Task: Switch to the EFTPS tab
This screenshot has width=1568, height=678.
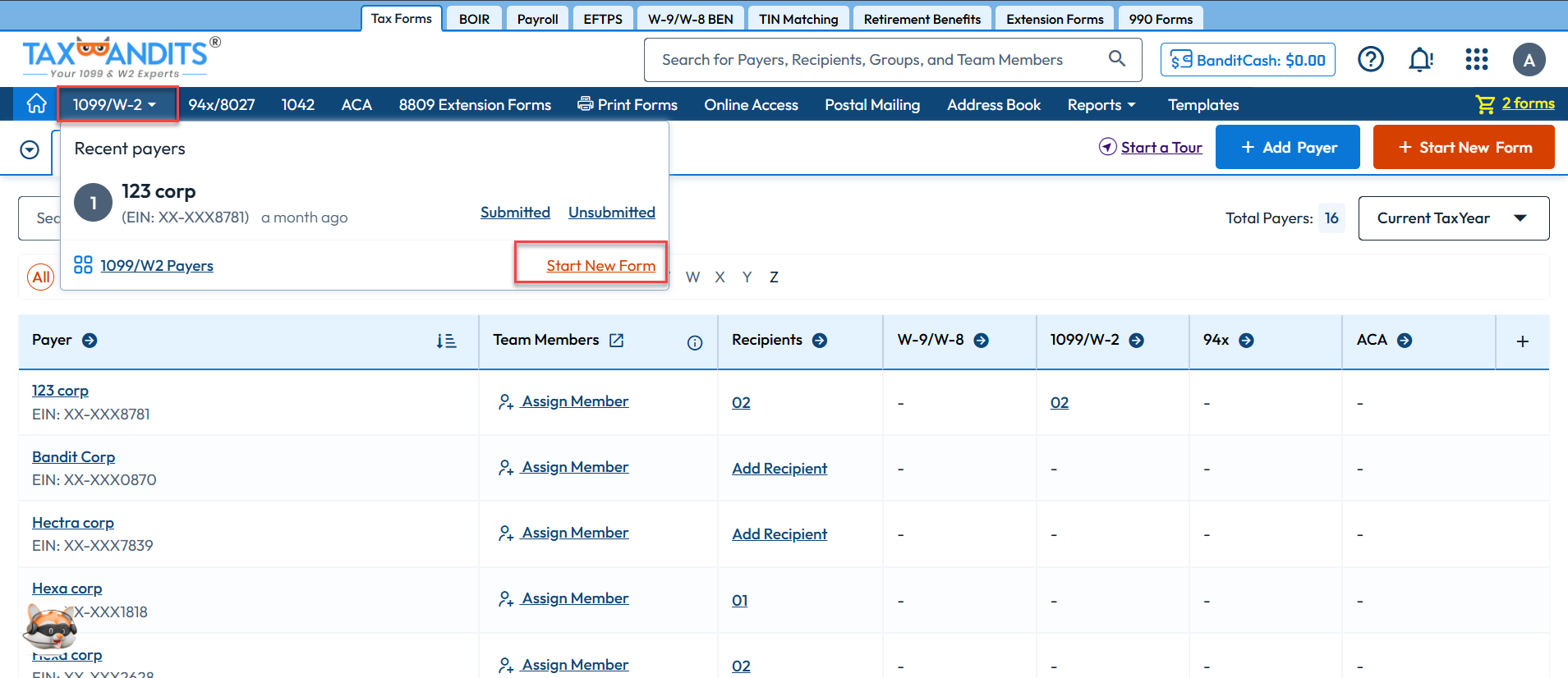Action: click(x=603, y=19)
